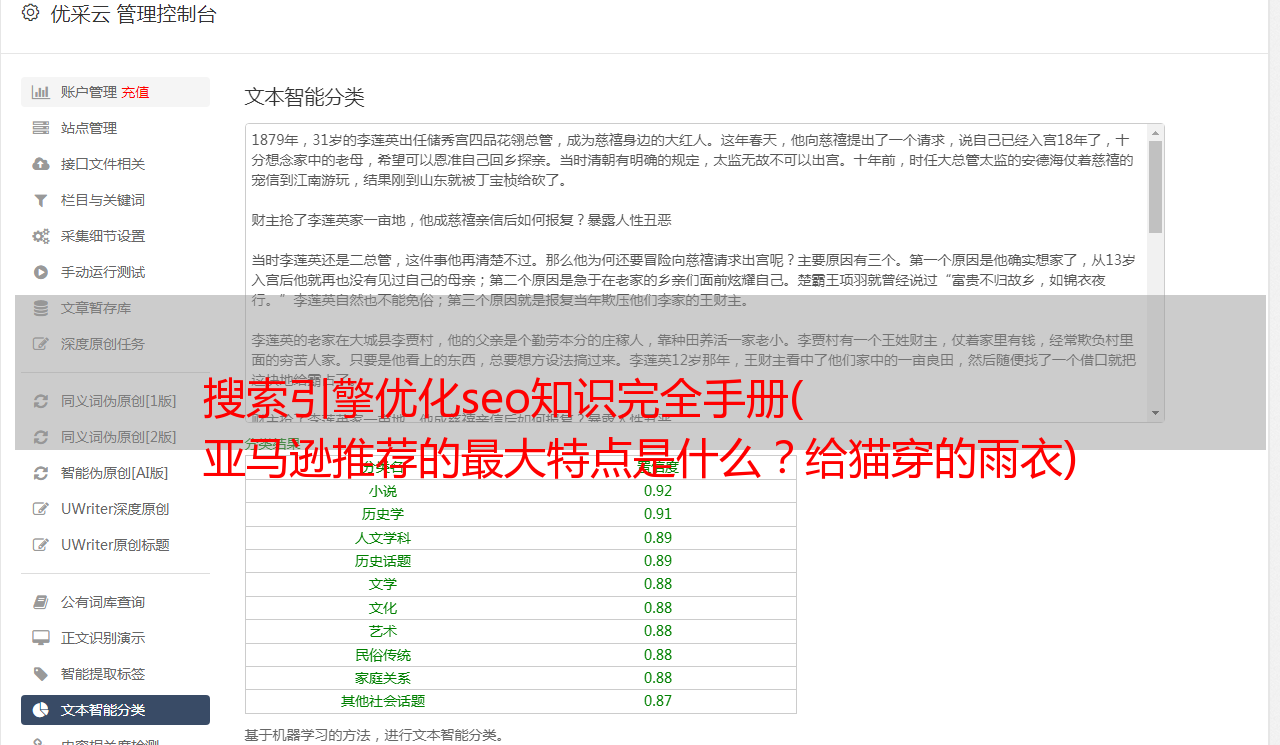The width and height of the screenshot is (1280, 745).
Task: Open 公有词库查询 sidebar entry
Action: pyautogui.click(x=115, y=602)
